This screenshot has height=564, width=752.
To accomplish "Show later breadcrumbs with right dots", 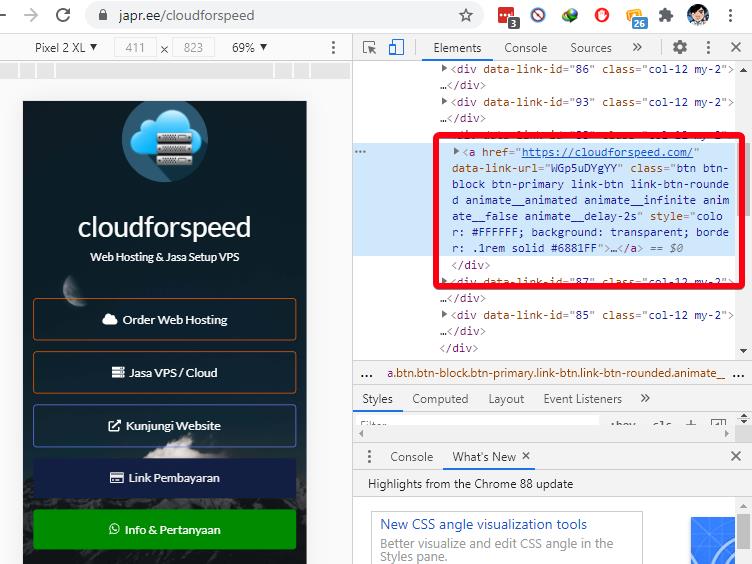I will click(739, 375).
